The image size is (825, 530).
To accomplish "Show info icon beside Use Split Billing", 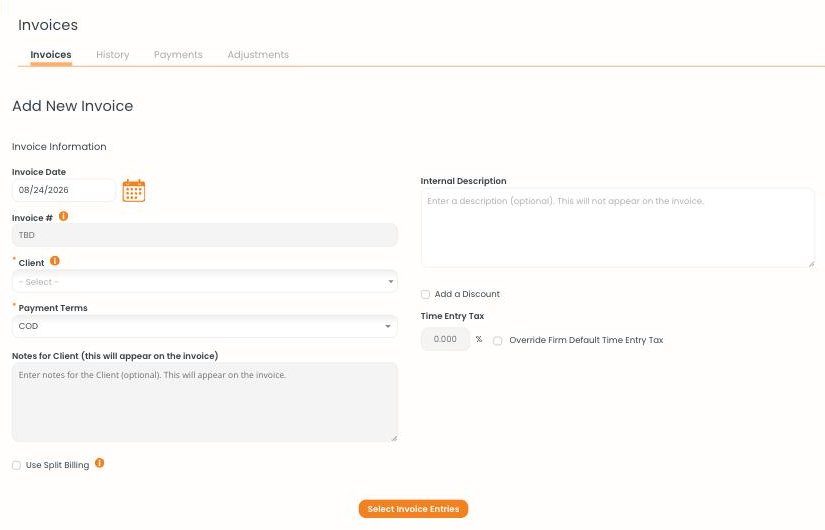I will tap(99, 463).
